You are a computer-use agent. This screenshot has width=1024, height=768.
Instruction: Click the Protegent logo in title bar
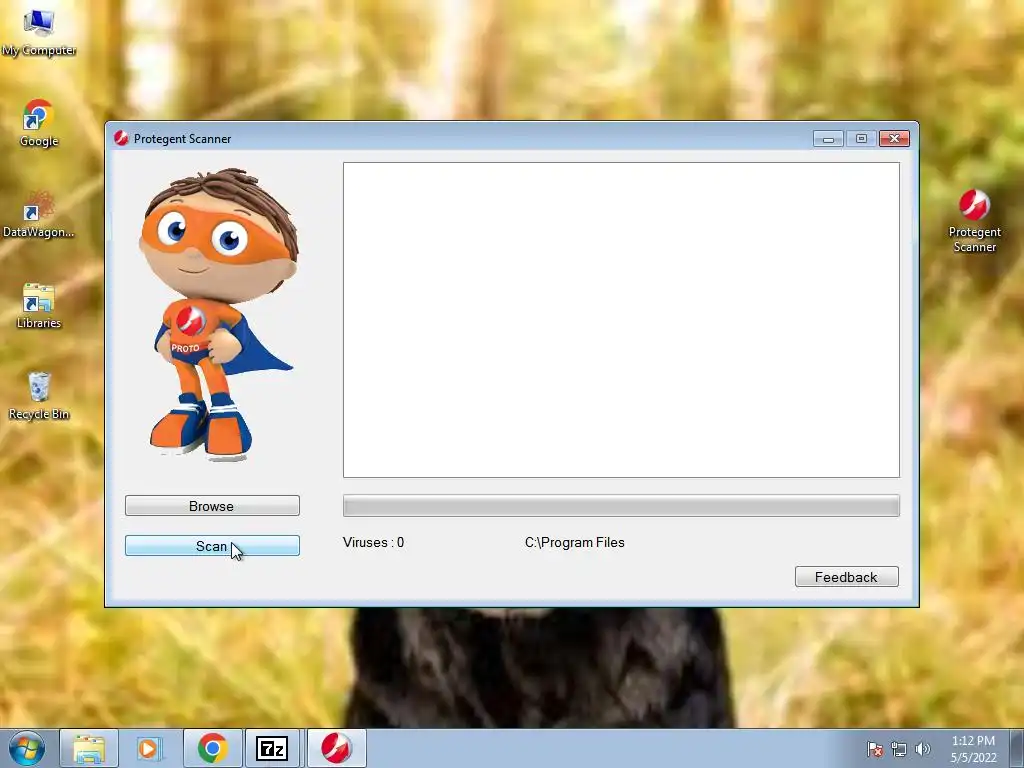[x=121, y=138]
